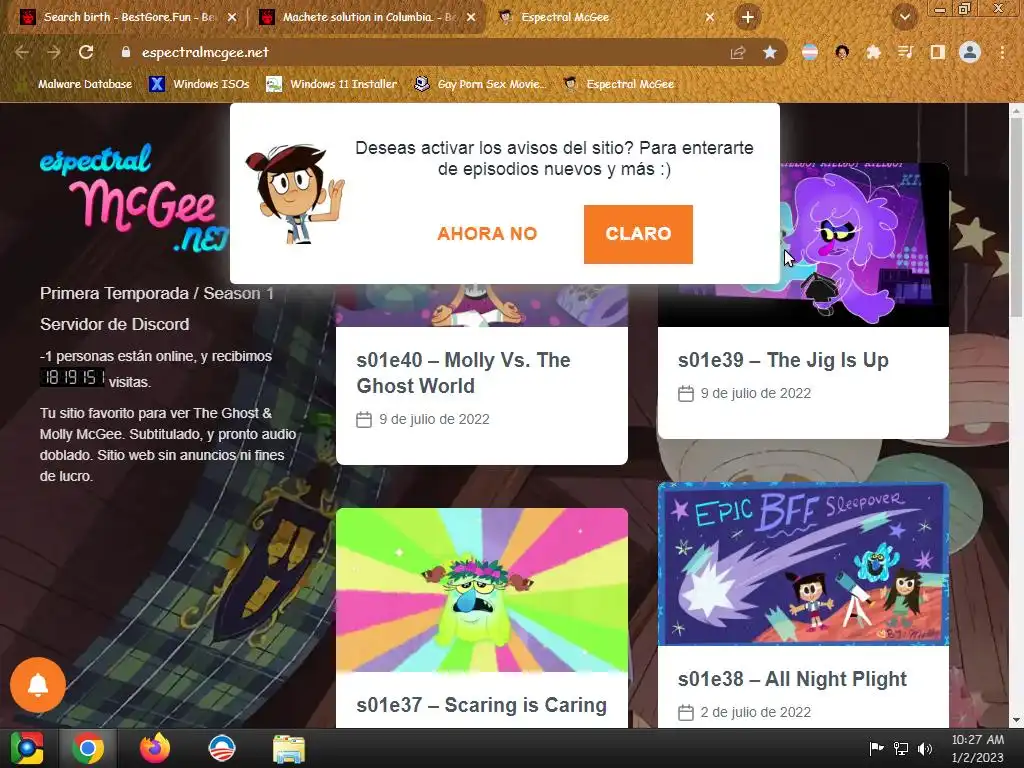Bookmark page with the star icon
This screenshot has width=1024, height=768.
[770, 52]
